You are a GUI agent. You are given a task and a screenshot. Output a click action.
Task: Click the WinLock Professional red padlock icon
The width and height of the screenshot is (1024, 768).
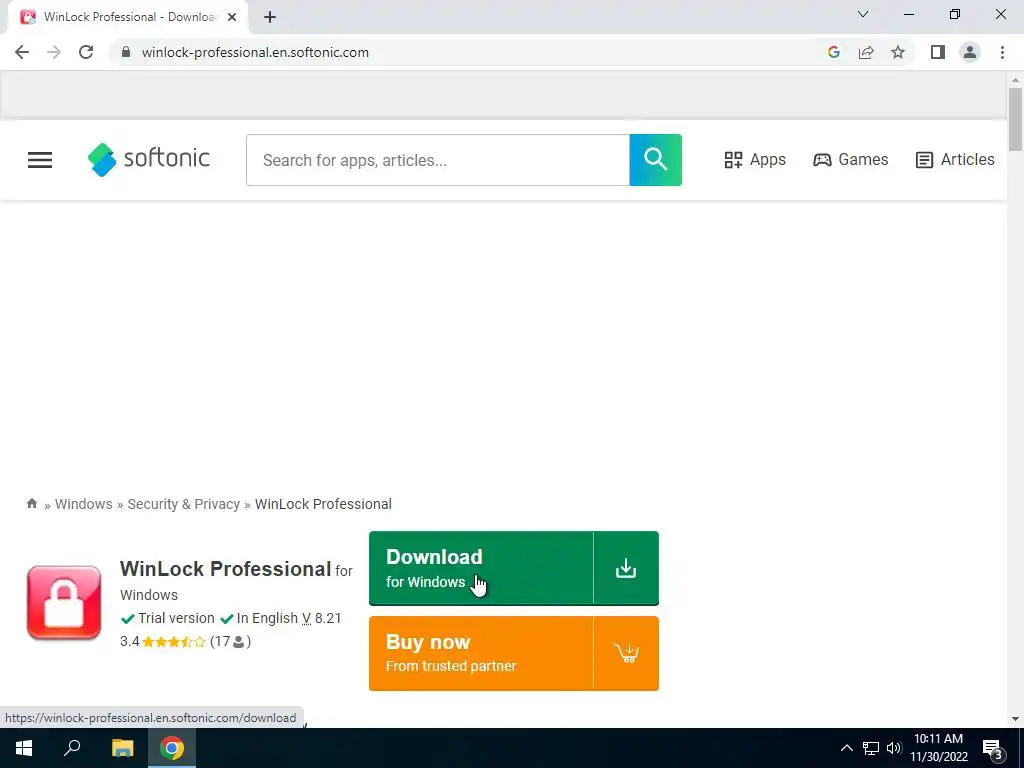click(x=64, y=602)
